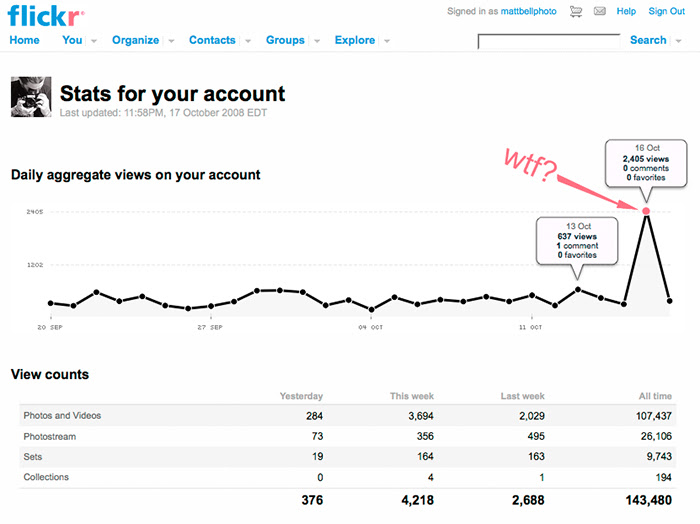Click the 4,218 this week total
700x524 pixels.
pos(417,500)
